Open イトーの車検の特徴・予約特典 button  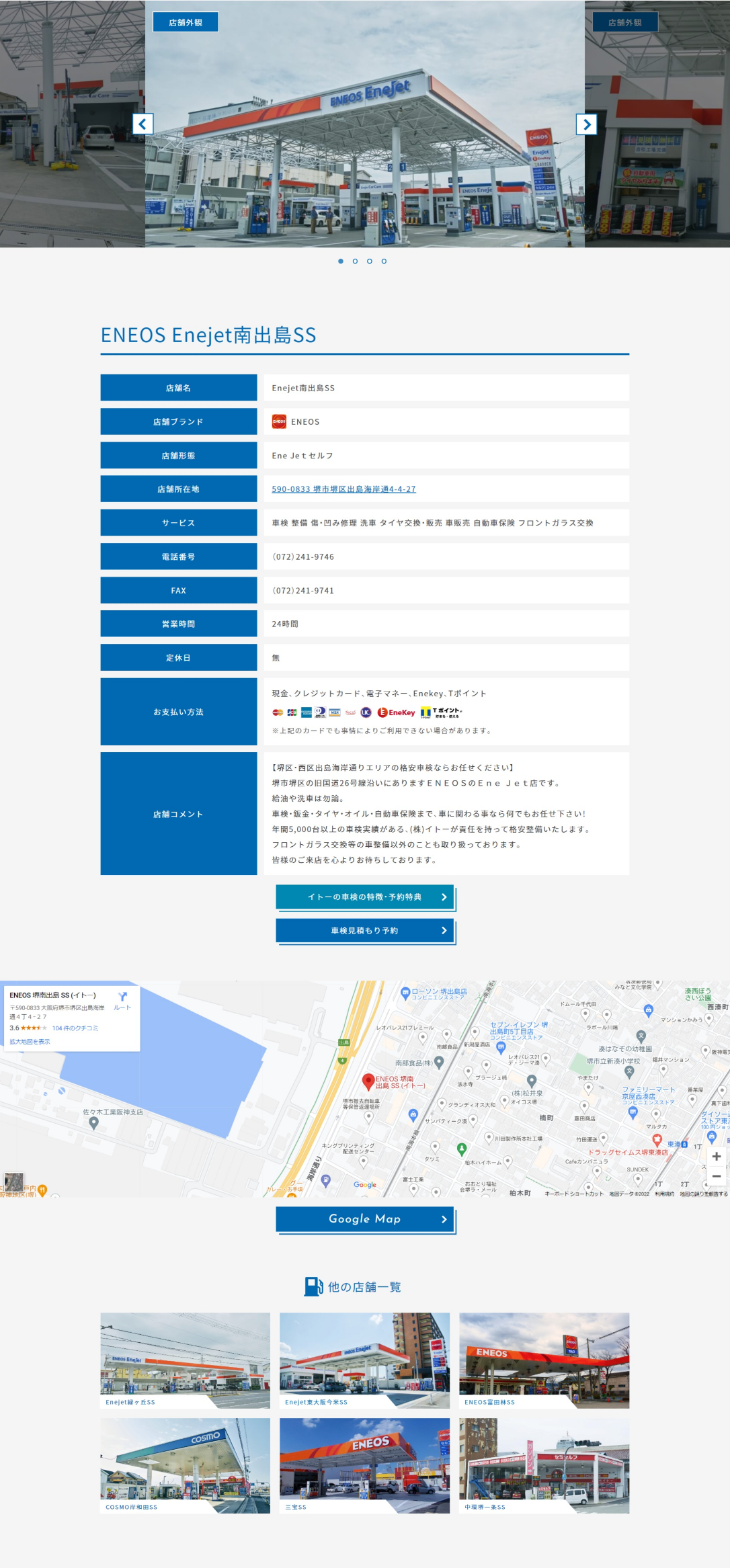365,897
